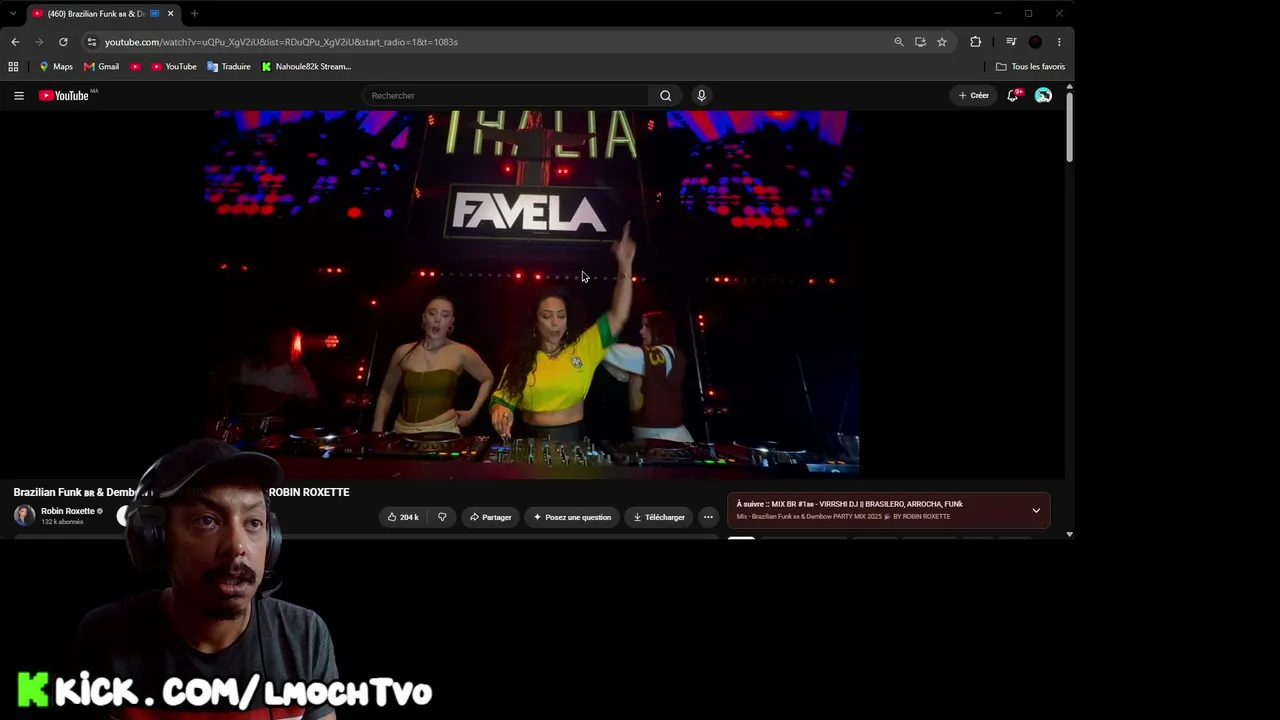Open the Maps bookmark
1280x720 pixels.
click(55, 67)
